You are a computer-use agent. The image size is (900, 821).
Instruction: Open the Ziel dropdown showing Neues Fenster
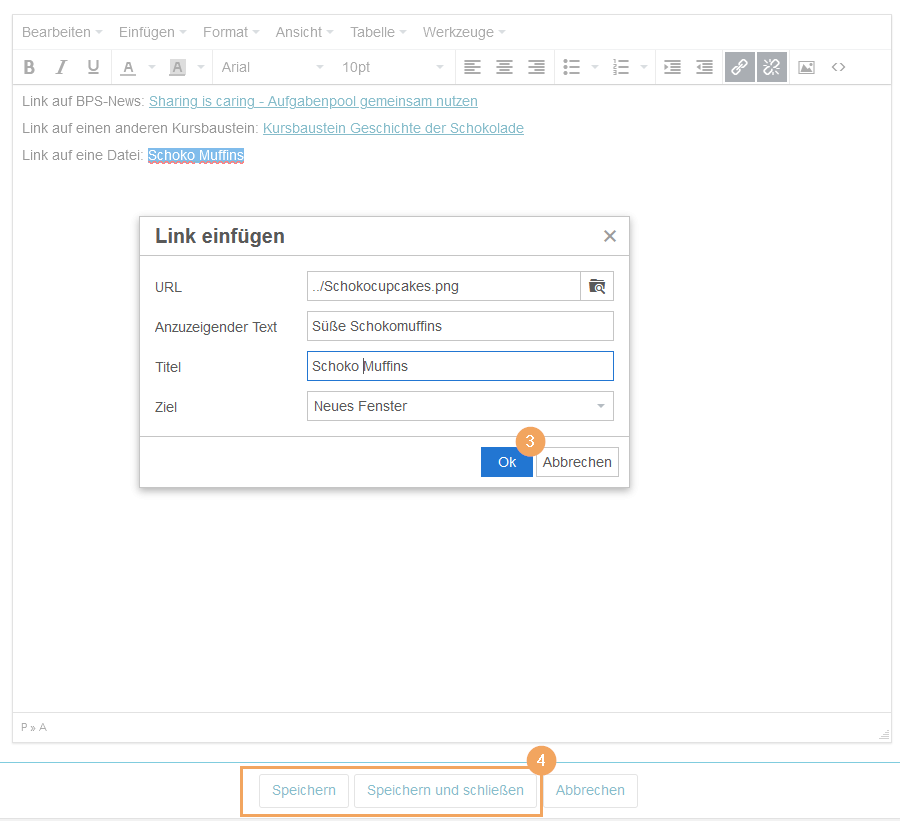tap(460, 406)
